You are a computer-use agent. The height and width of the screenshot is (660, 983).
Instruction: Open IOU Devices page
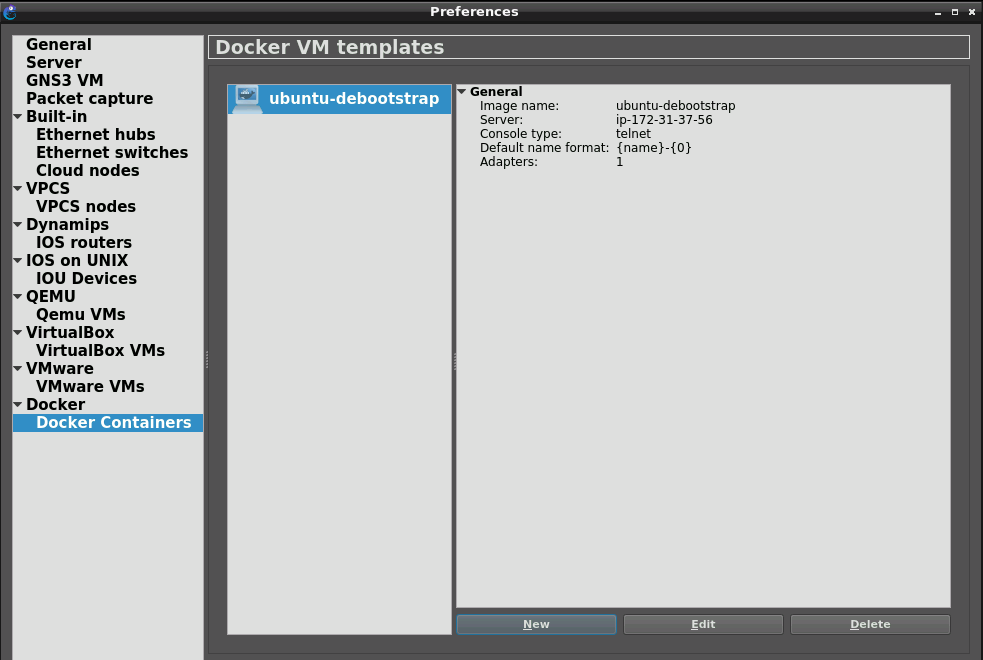[x=87, y=278]
